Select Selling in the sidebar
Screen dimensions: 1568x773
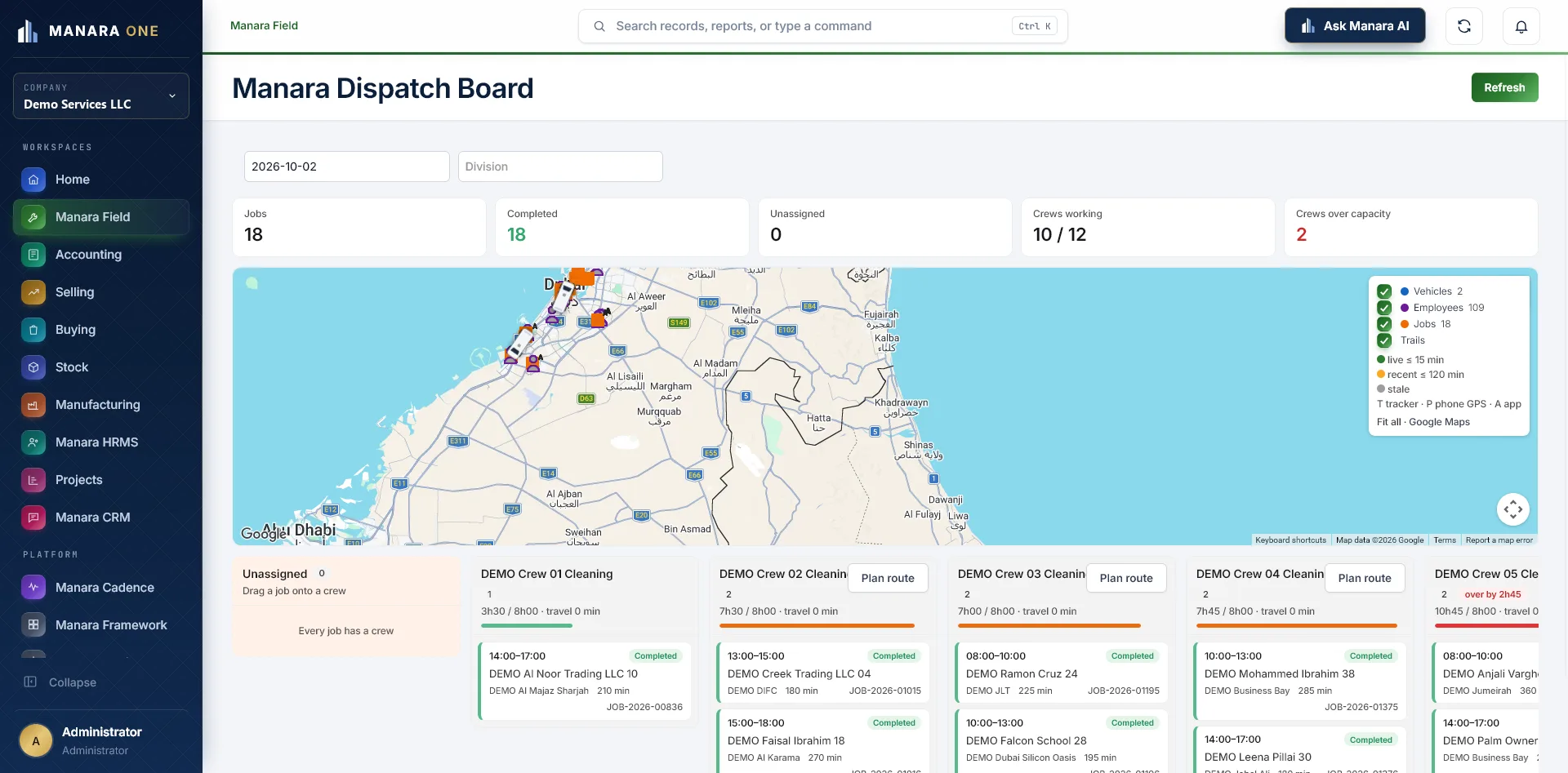[x=101, y=292]
